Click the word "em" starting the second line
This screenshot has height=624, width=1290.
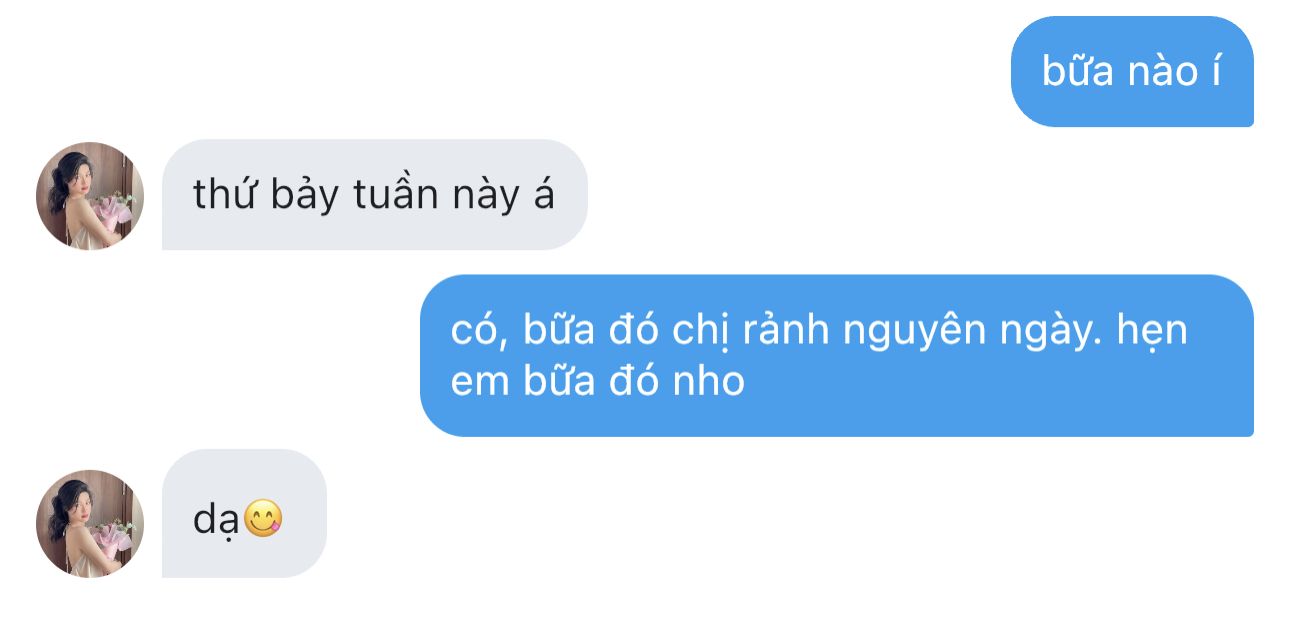pos(481,383)
